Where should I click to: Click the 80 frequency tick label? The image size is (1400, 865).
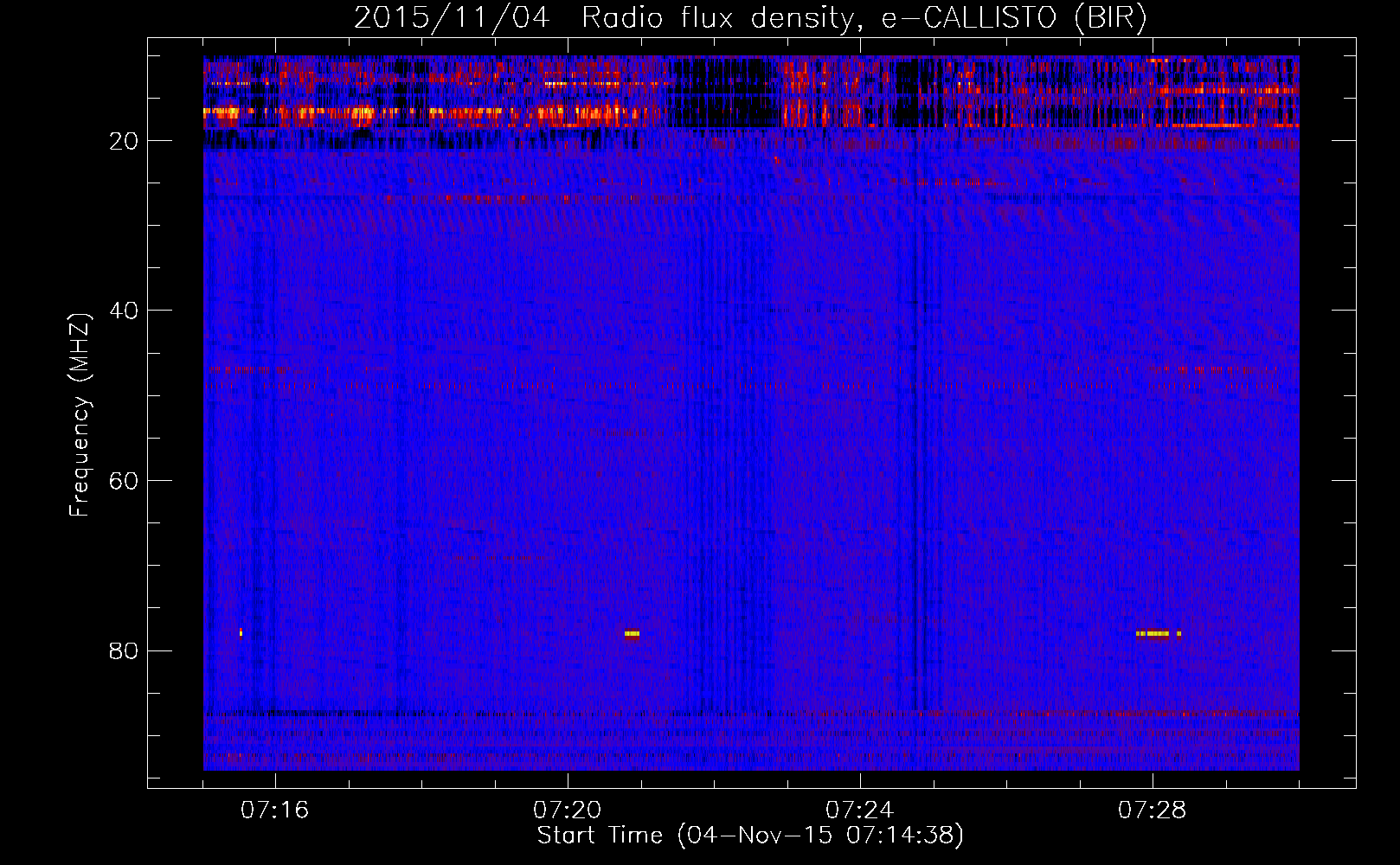(x=124, y=650)
